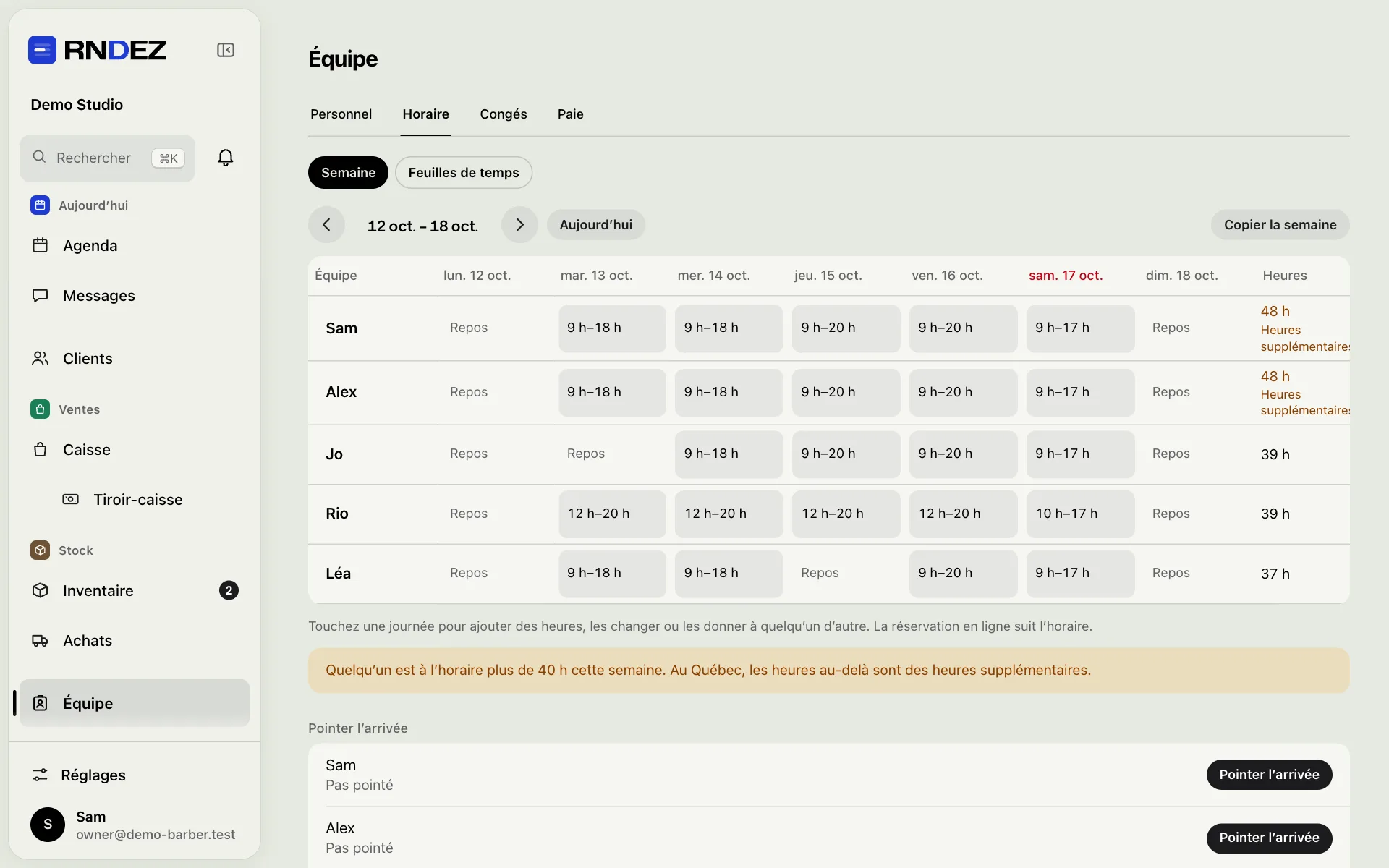Open Achats in the sidebar
This screenshot has width=1389, height=868.
[x=135, y=641]
